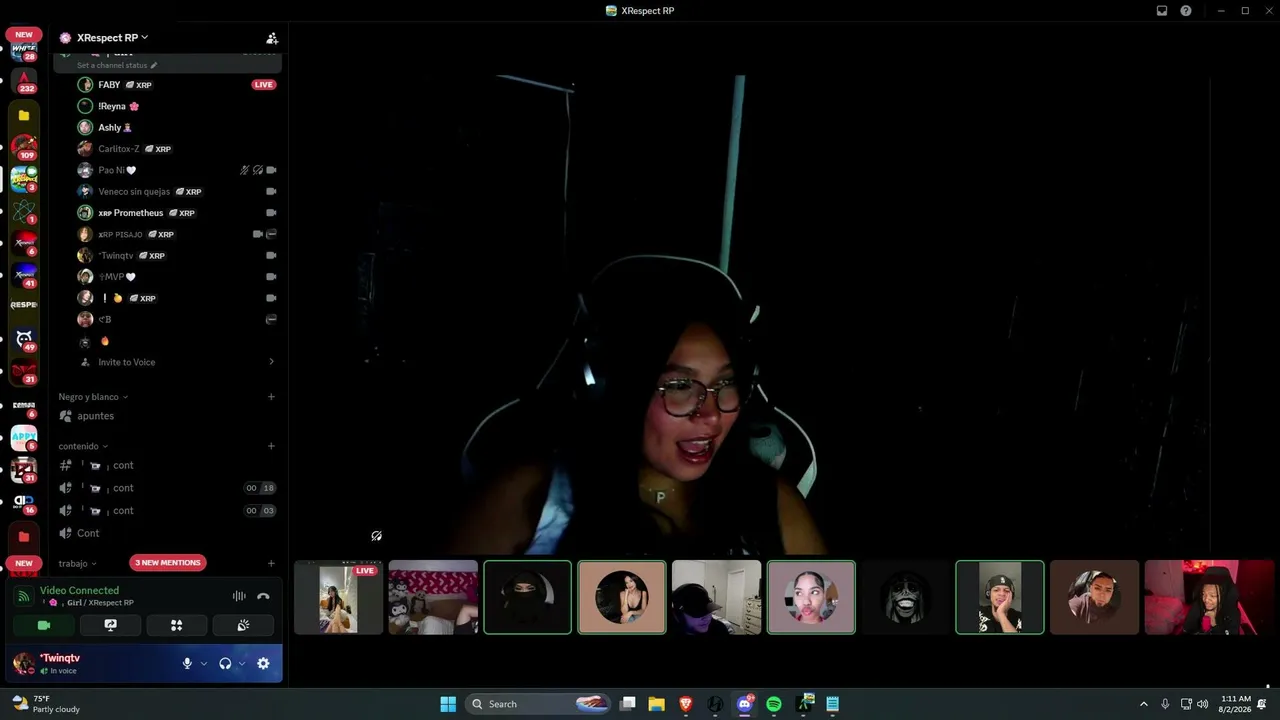Jump to the 3 NEW MENTIONS

168,563
